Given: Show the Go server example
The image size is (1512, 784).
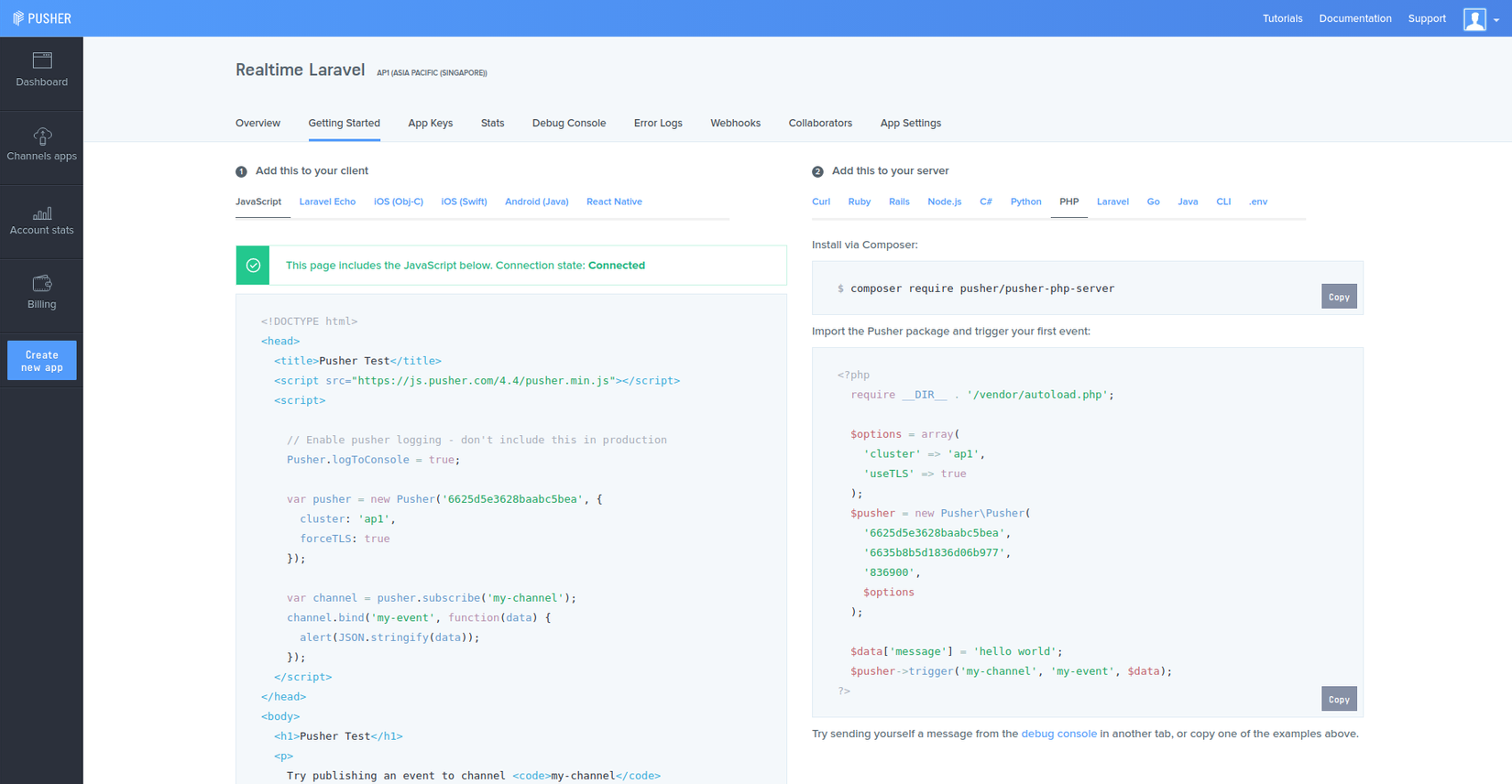Looking at the screenshot, I should tap(1153, 201).
